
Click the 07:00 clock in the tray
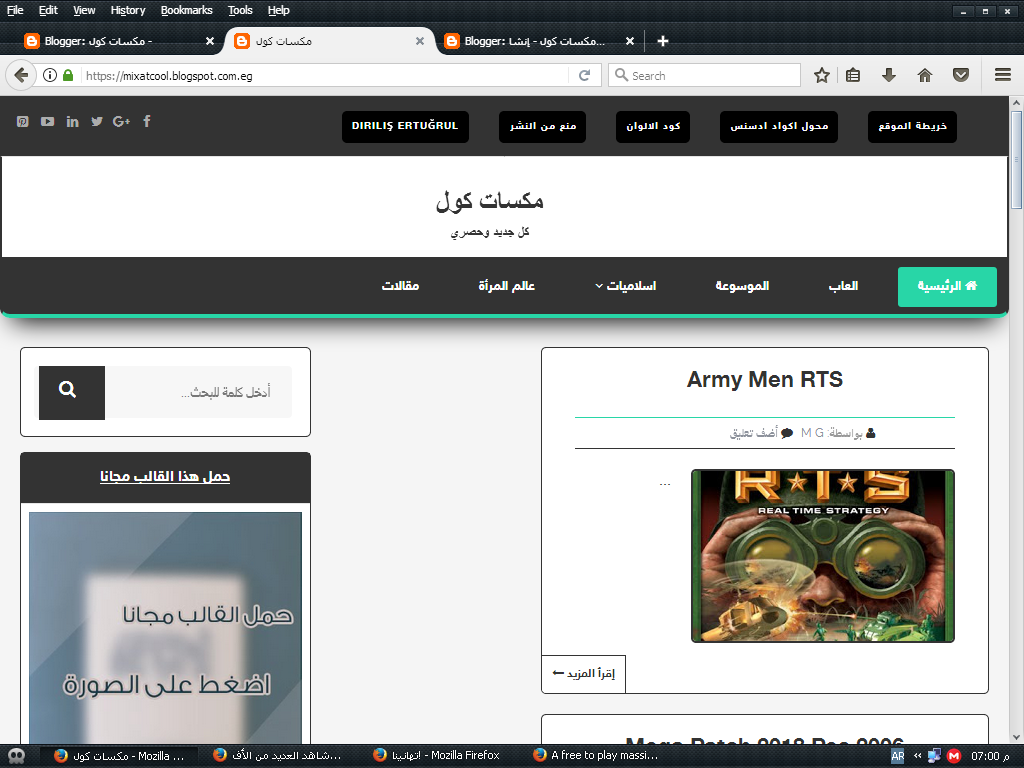990,756
